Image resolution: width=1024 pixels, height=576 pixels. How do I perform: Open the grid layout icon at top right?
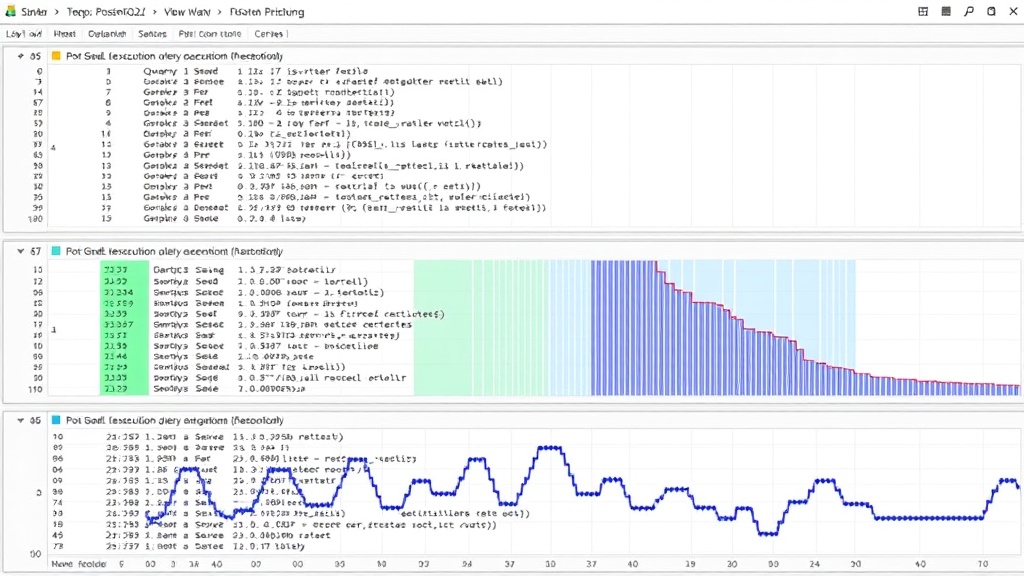[923, 12]
